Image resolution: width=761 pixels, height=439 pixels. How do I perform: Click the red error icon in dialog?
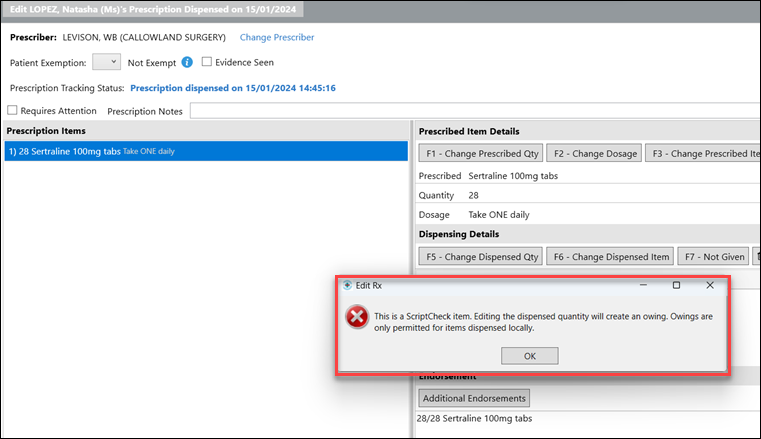(x=357, y=317)
